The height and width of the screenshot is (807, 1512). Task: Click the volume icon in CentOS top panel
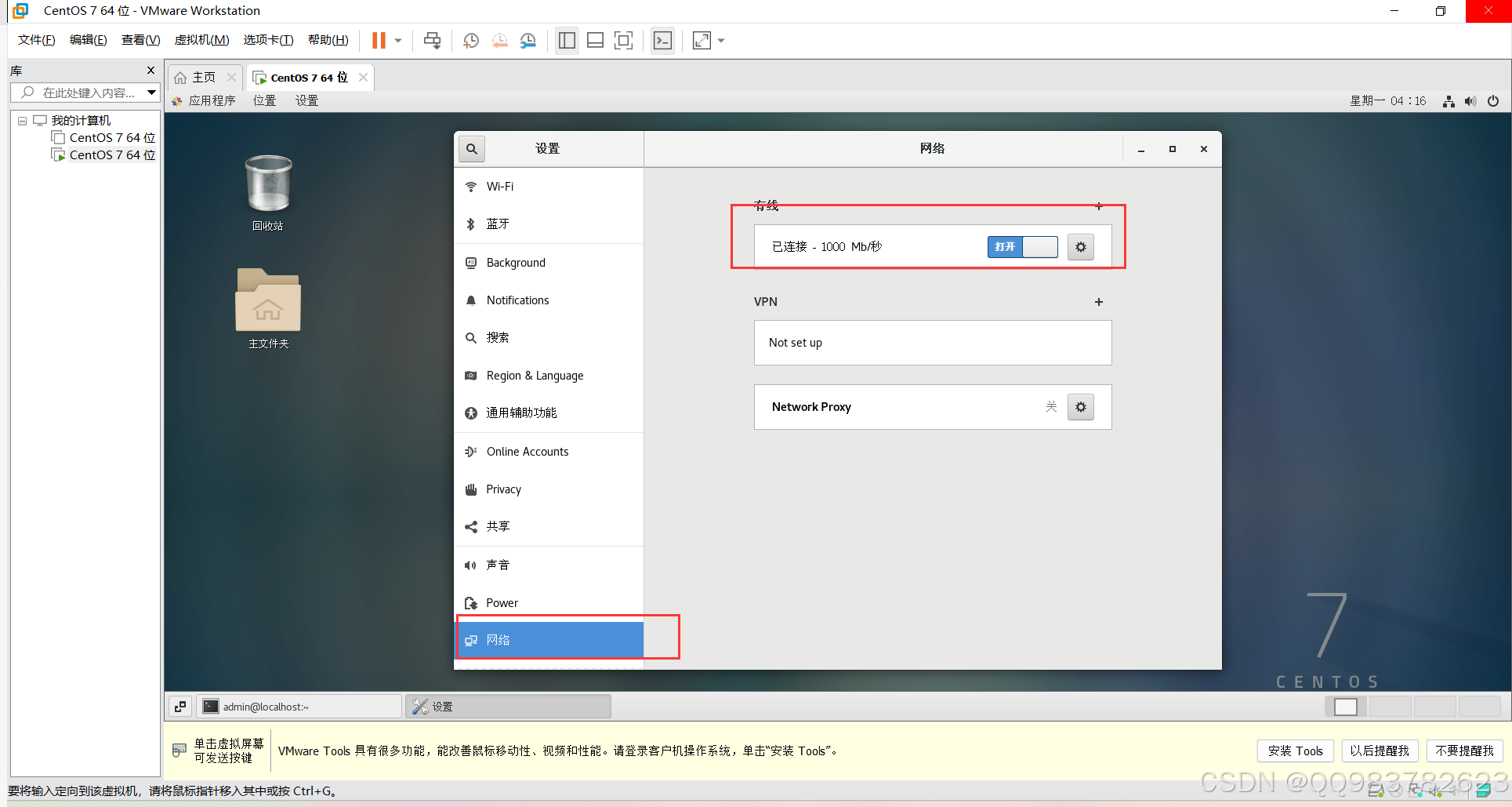pos(1470,101)
